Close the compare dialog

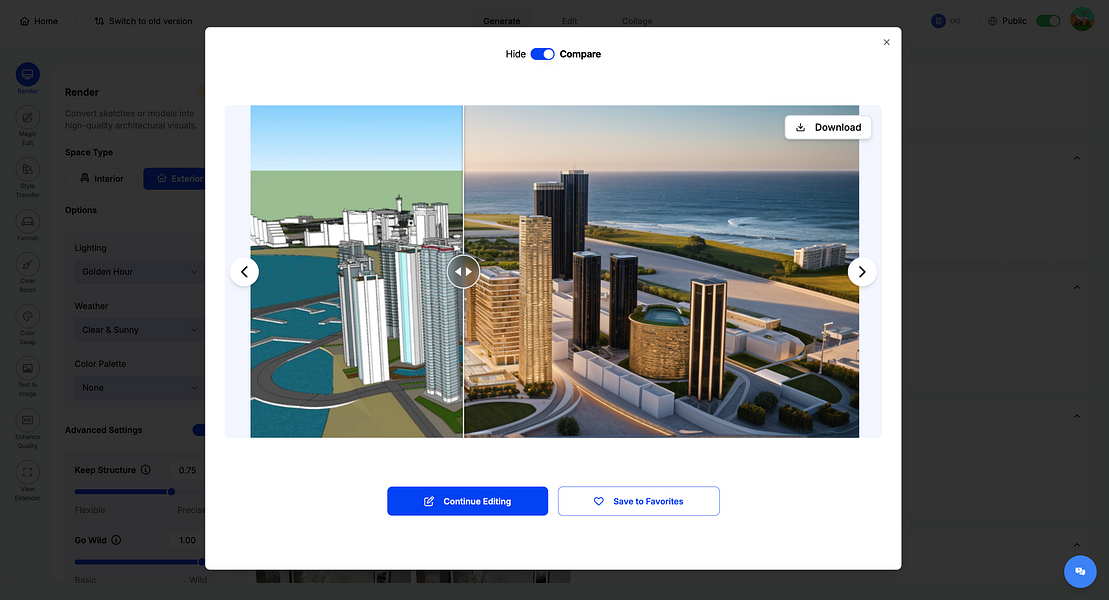click(886, 42)
